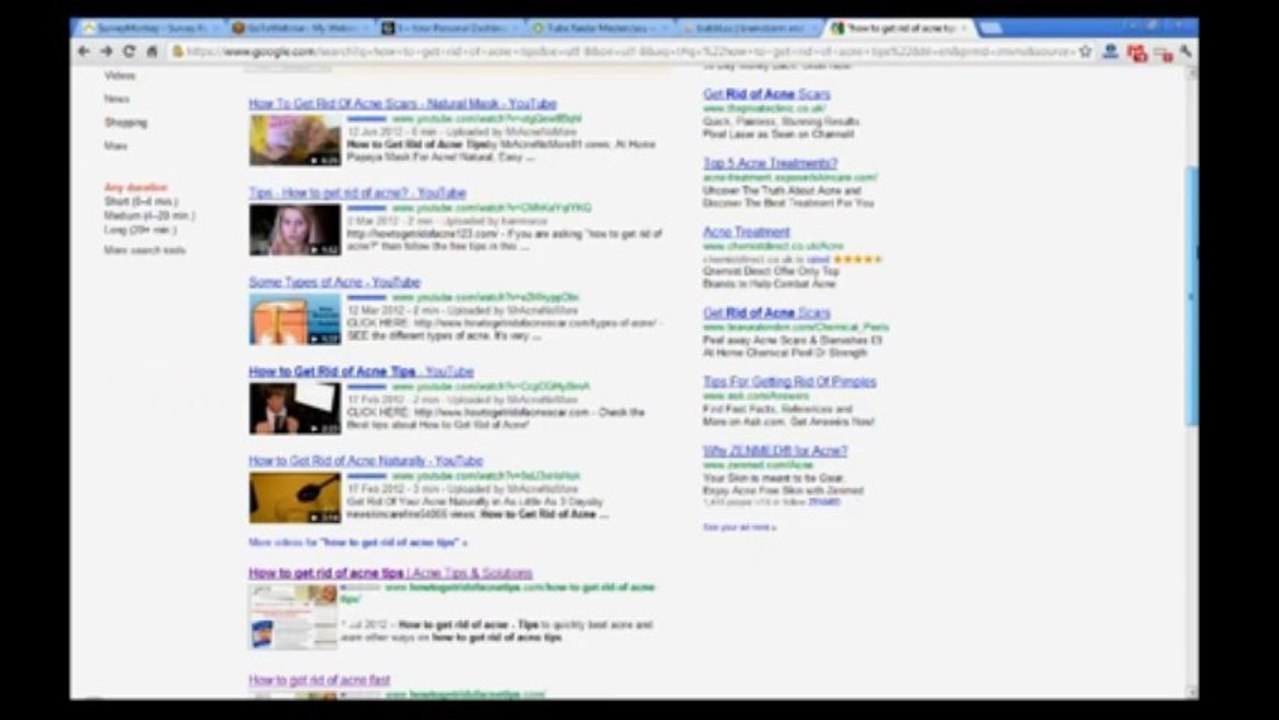
Task: Open Tips For Getting Rid Of Pimples ad
Action: coord(789,383)
